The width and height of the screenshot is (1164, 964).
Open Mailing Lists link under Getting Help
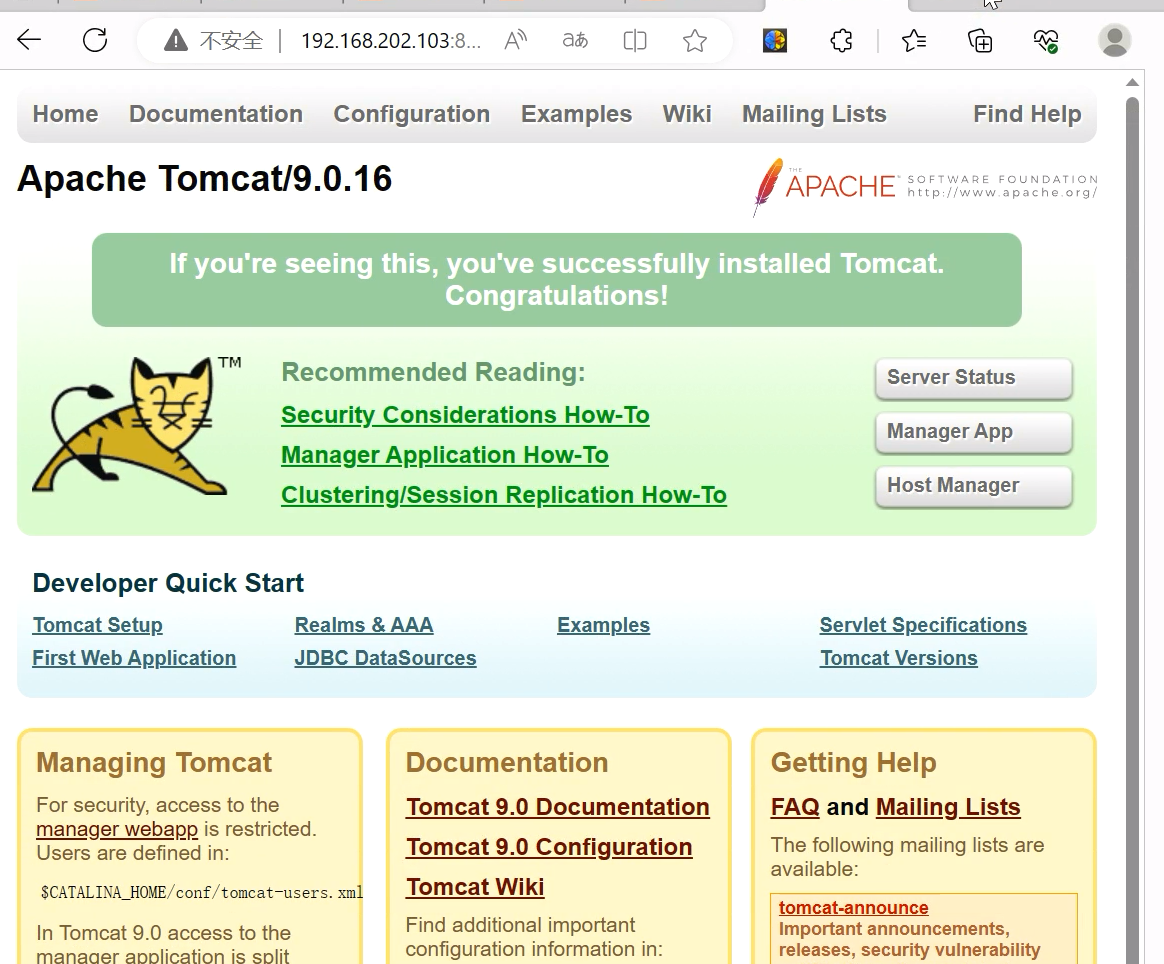948,807
